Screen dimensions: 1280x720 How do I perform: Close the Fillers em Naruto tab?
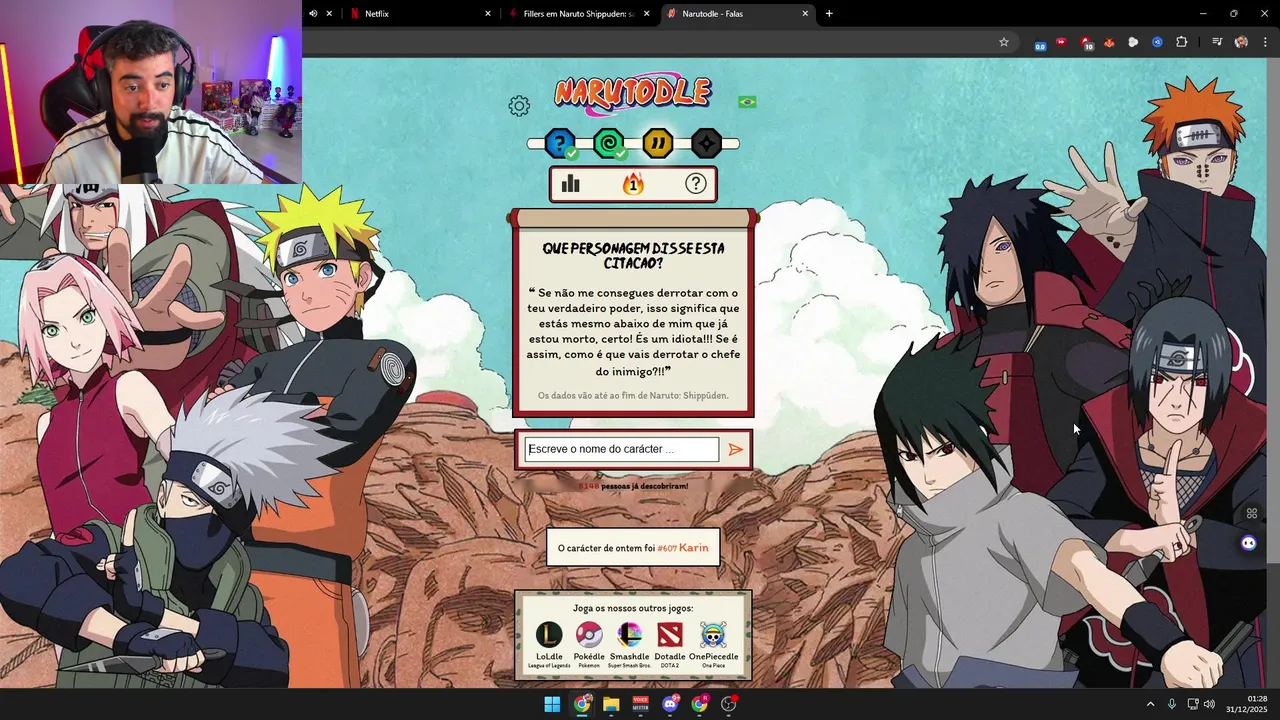pyautogui.click(x=646, y=14)
